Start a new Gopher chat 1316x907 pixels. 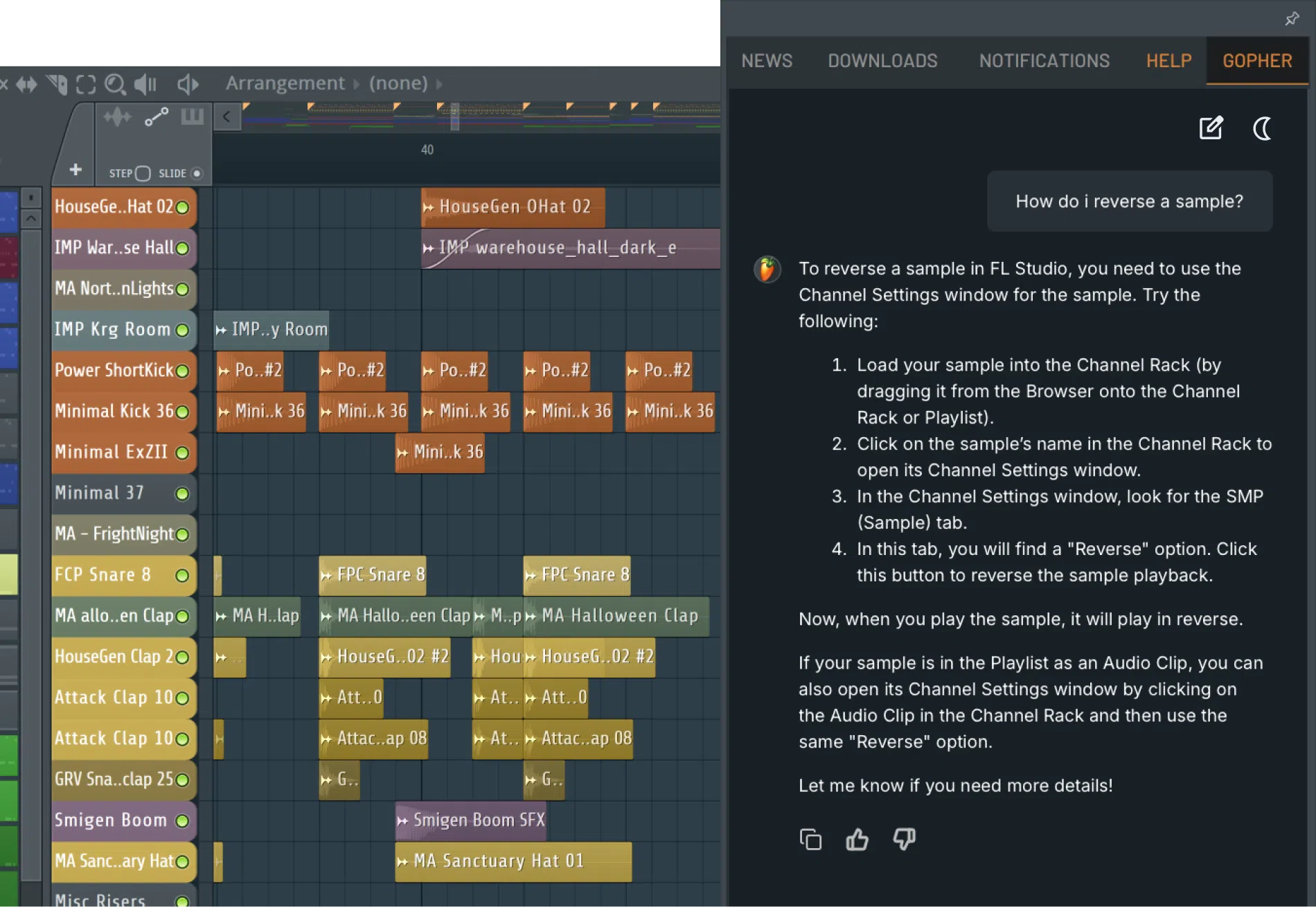pos(1211,128)
